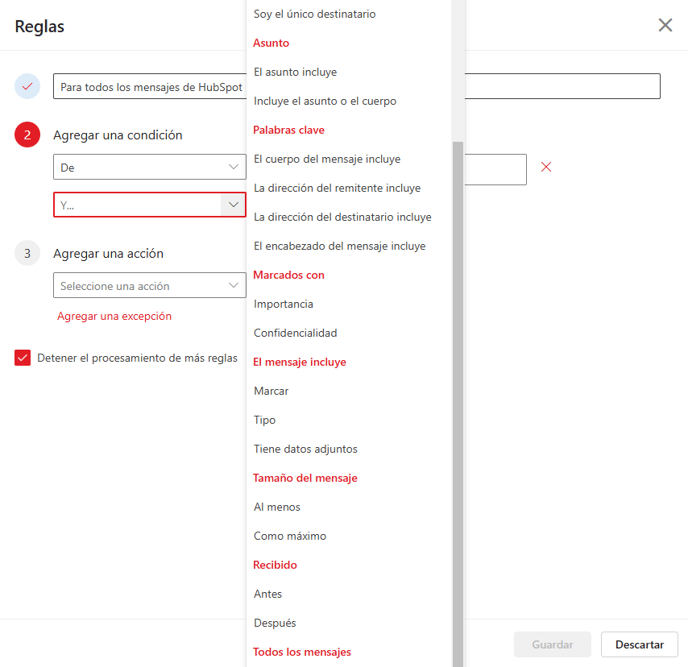Click the step 3 circle icon

(27, 253)
